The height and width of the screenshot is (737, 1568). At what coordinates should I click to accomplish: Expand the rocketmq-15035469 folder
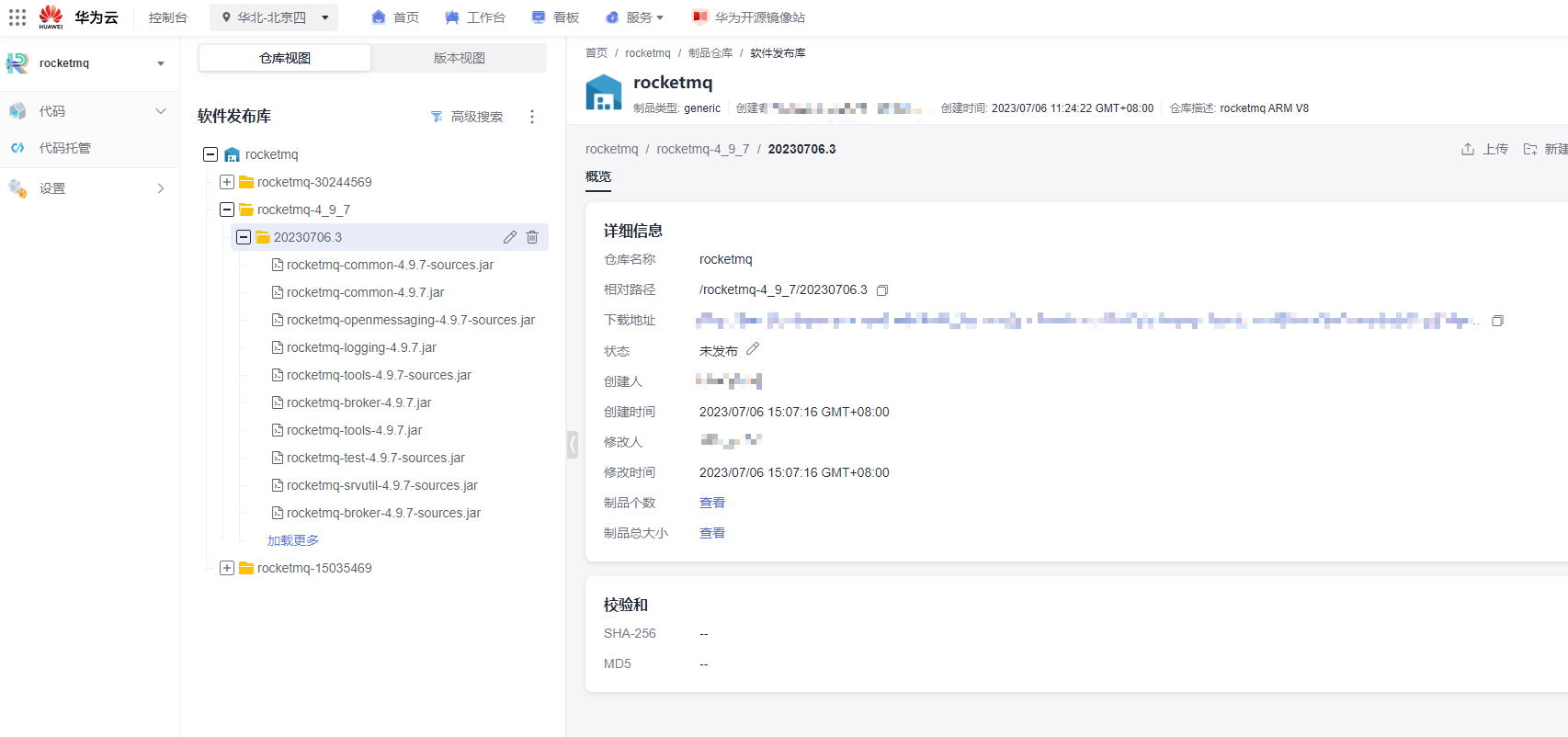tap(227, 568)
